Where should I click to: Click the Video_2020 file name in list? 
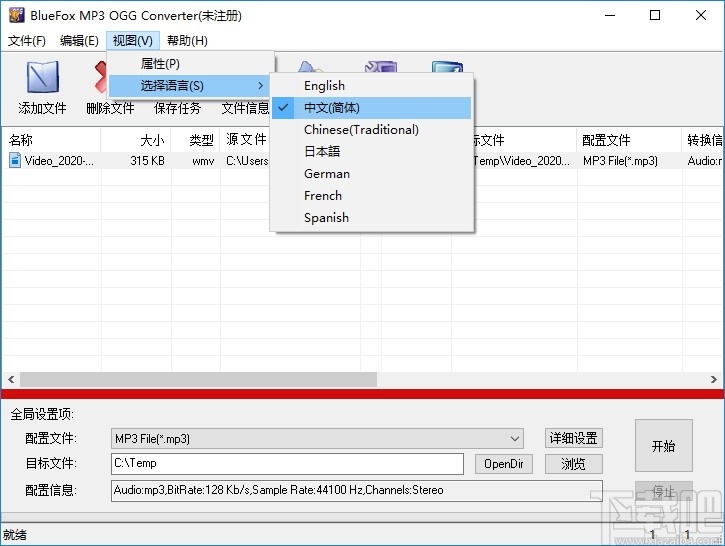pos(59,160)
